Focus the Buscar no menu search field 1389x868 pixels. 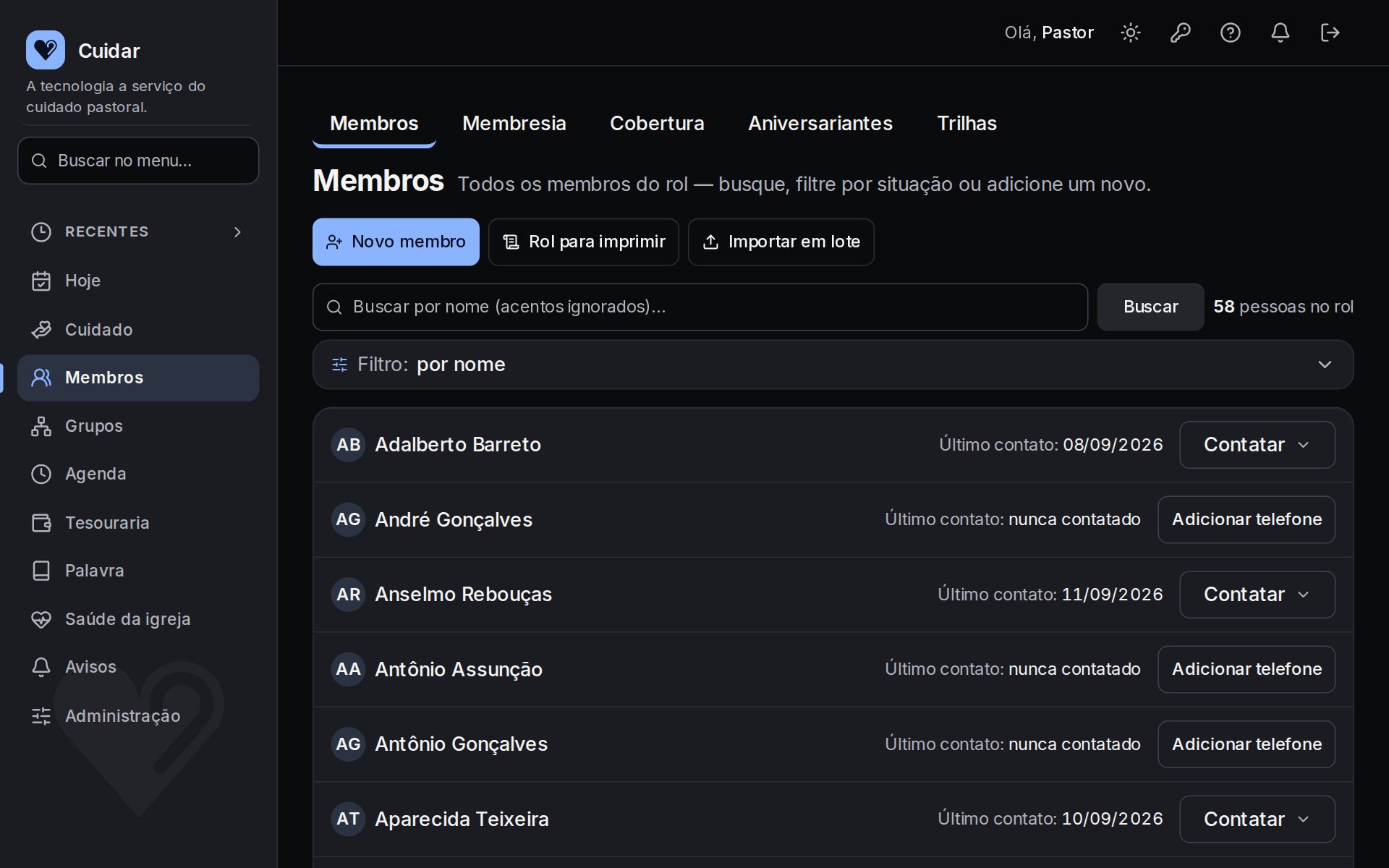click(x=138, y=161)
